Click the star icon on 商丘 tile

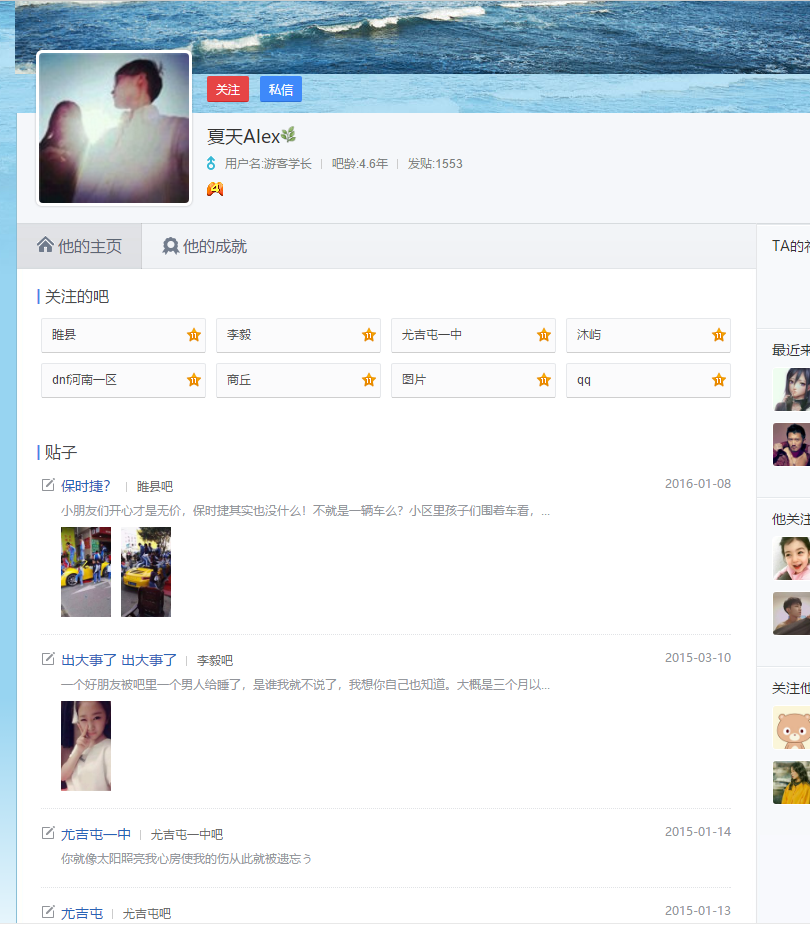click(x=369, y=380)
